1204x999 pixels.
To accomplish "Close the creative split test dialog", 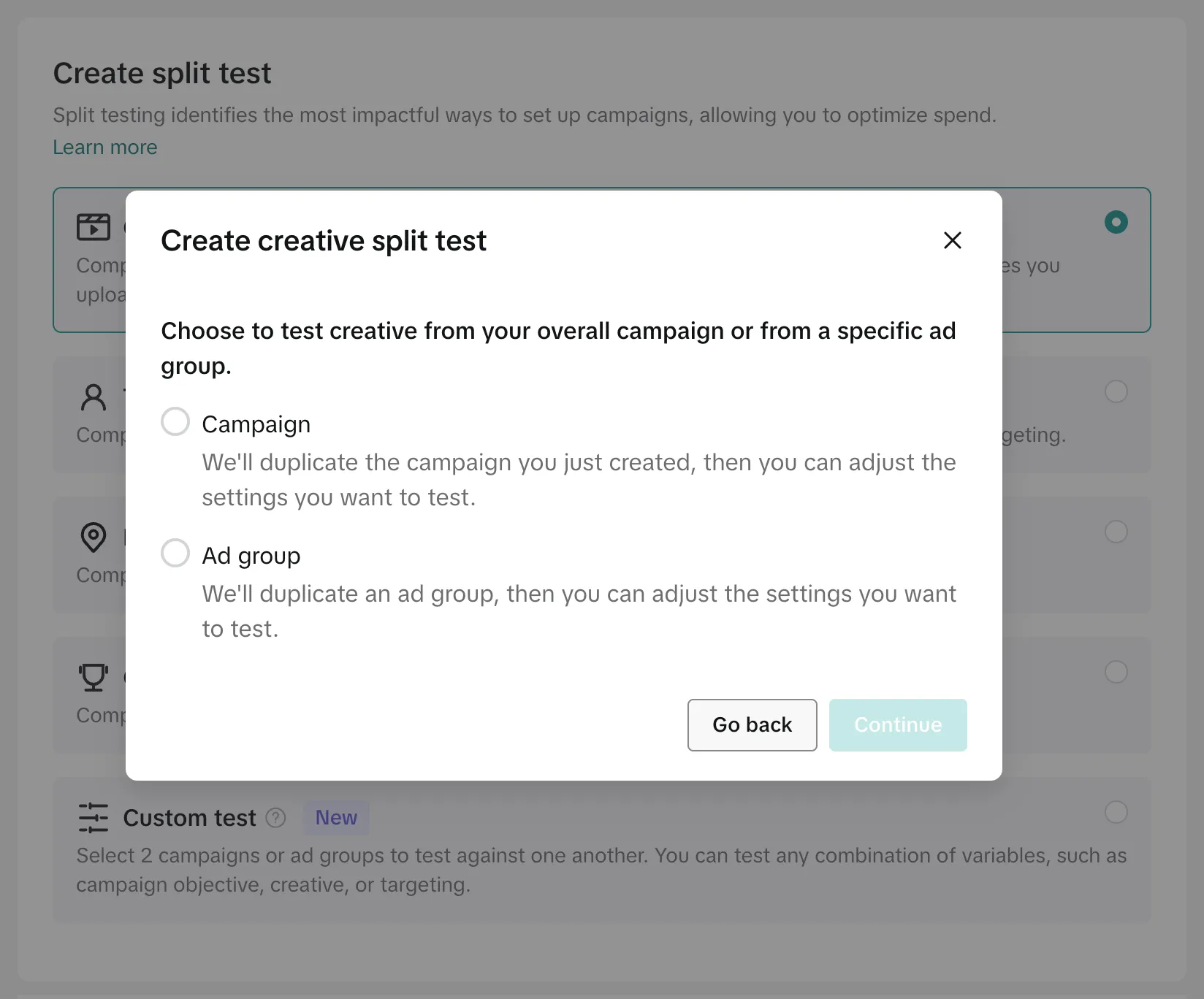I will (x=952, y=240).
